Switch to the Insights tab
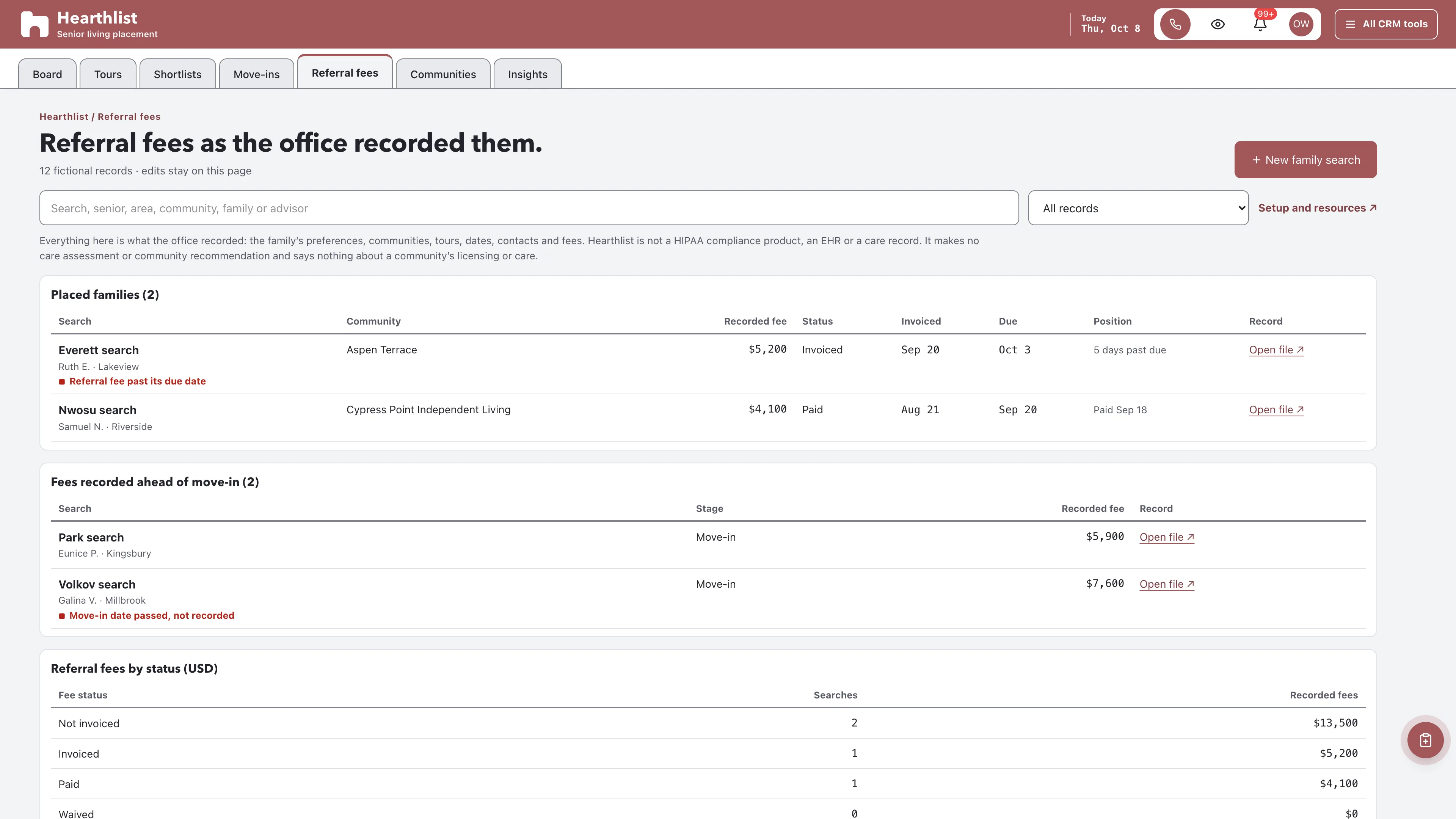This screenshot has width=1456, height=819. (x=527, y=74)
